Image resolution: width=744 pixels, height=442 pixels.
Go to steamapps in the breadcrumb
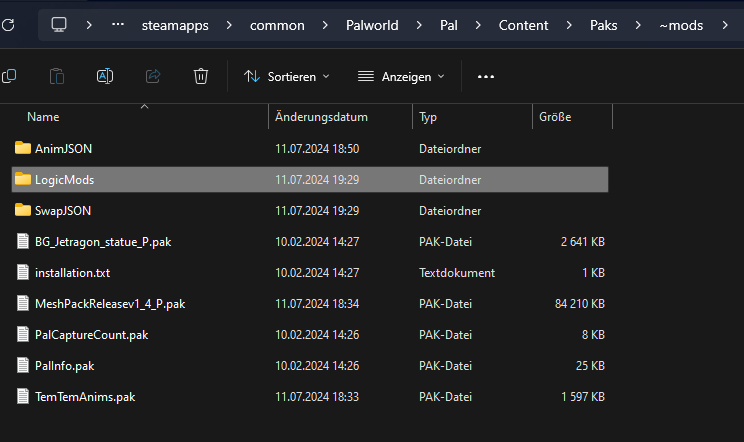pyautogui.click(x=175, y=25)
